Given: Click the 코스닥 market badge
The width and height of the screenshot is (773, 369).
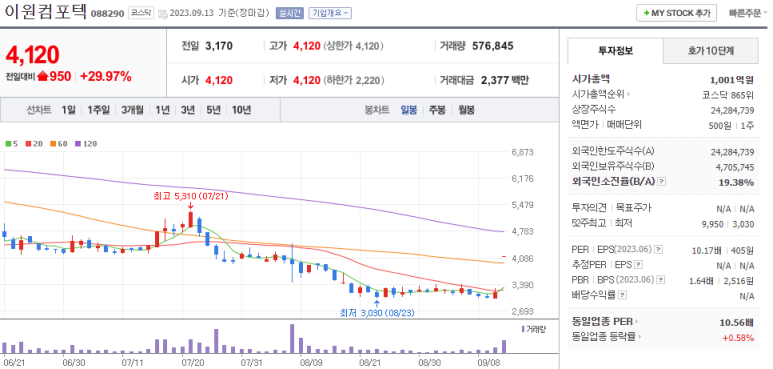Looking at the screenshot, I should 141,13.
